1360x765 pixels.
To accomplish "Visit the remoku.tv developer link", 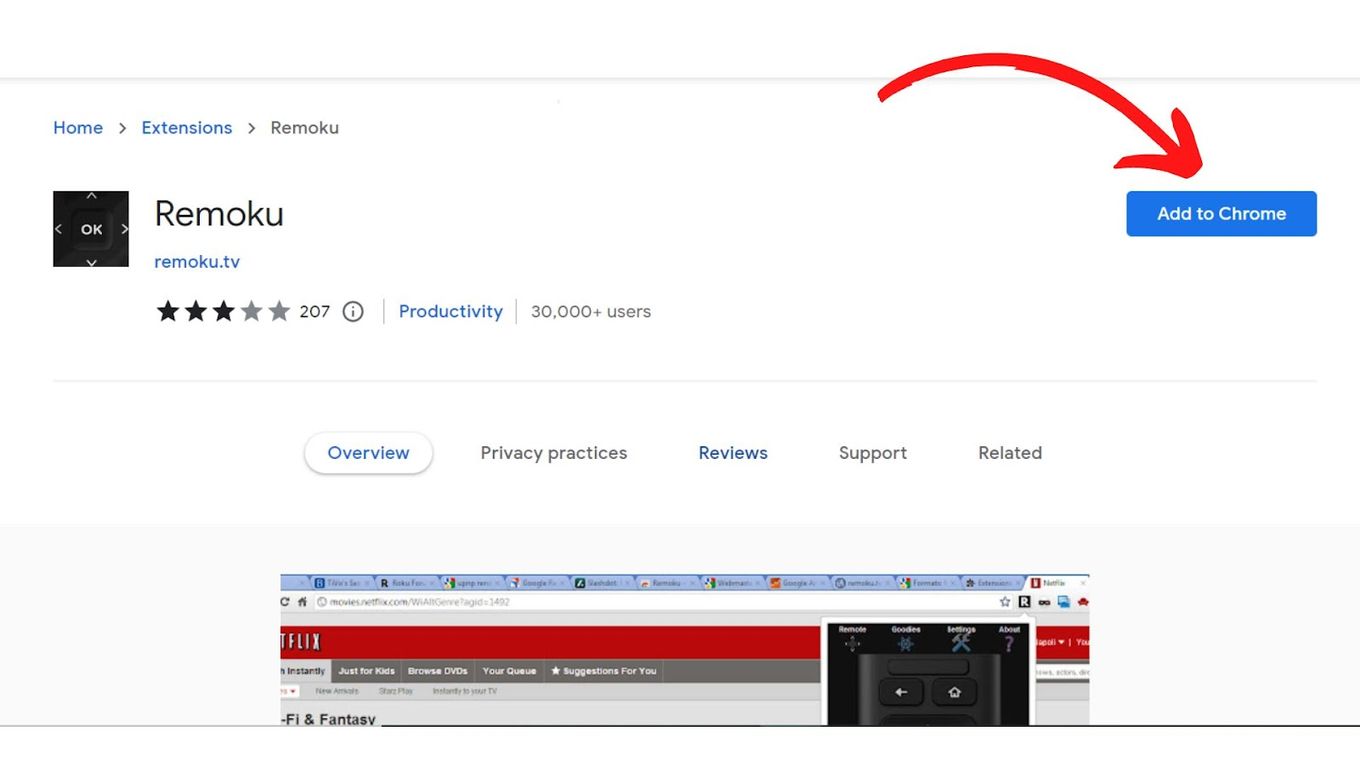I will click(x=197, y=262).
